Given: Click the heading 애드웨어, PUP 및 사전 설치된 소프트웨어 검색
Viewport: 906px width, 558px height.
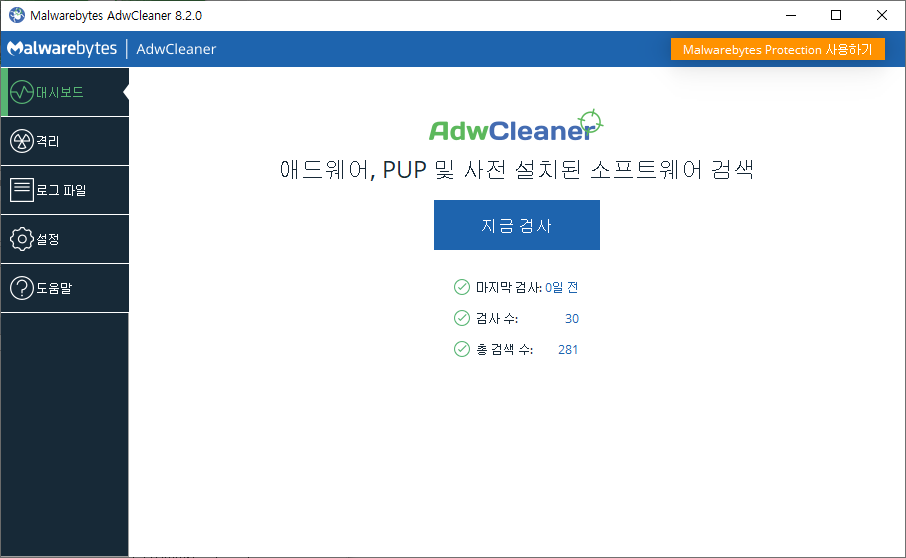Looking at the screenshot, I should pyautogui.click(x=517, y=170).
